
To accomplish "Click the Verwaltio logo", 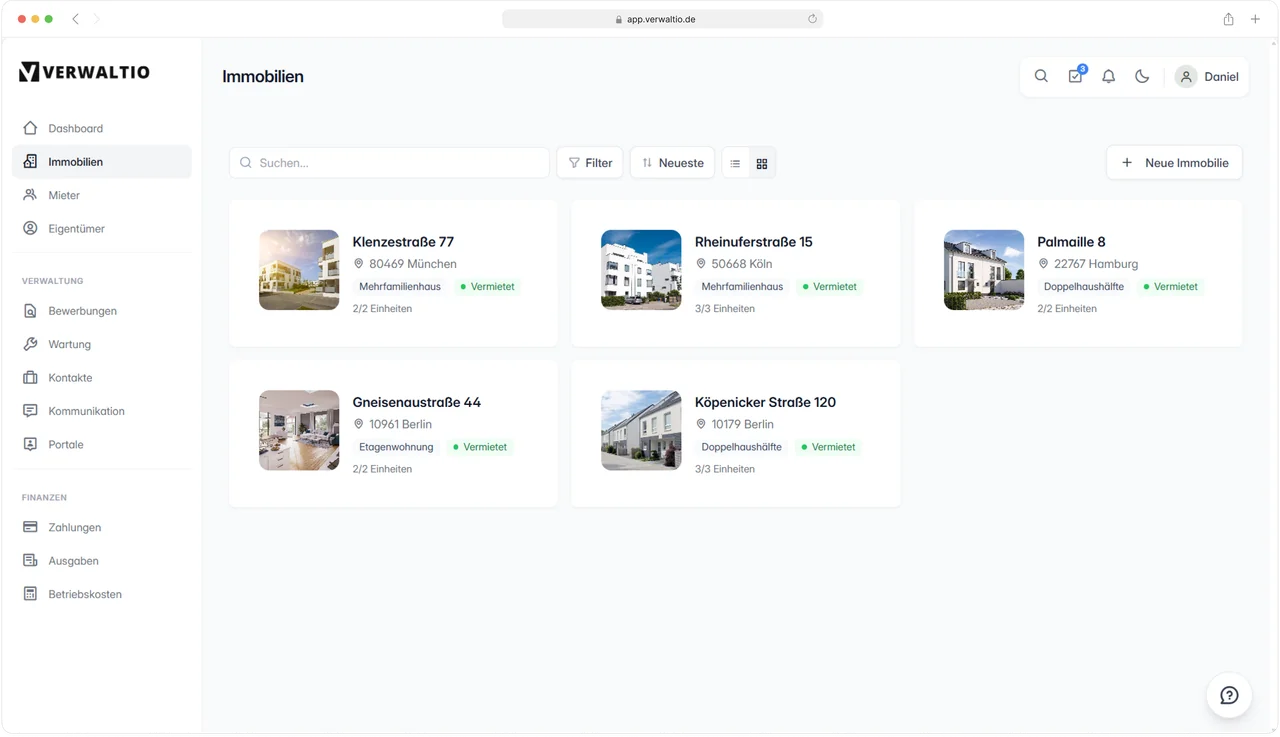I will (84, 71).
